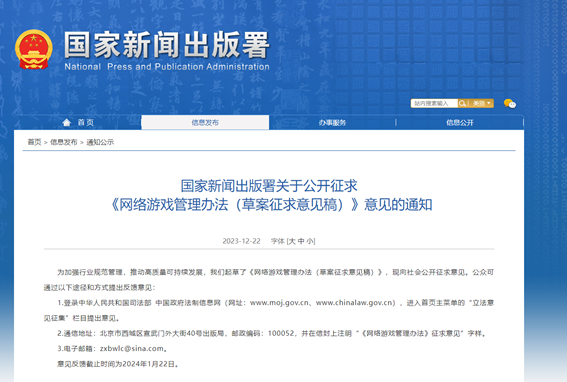
Task: Open the 信息公开 navigation tab
Action: click(x=460, y=123)
